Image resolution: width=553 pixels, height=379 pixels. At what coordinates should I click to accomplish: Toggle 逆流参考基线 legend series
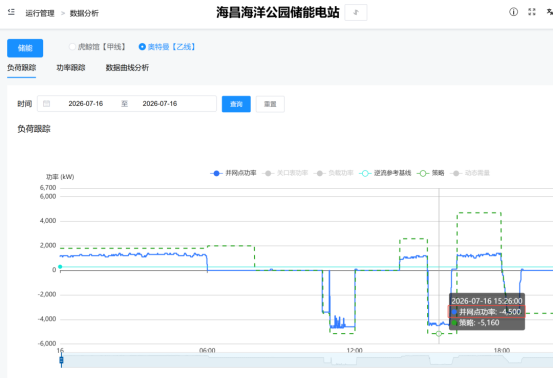pos(385,173)
